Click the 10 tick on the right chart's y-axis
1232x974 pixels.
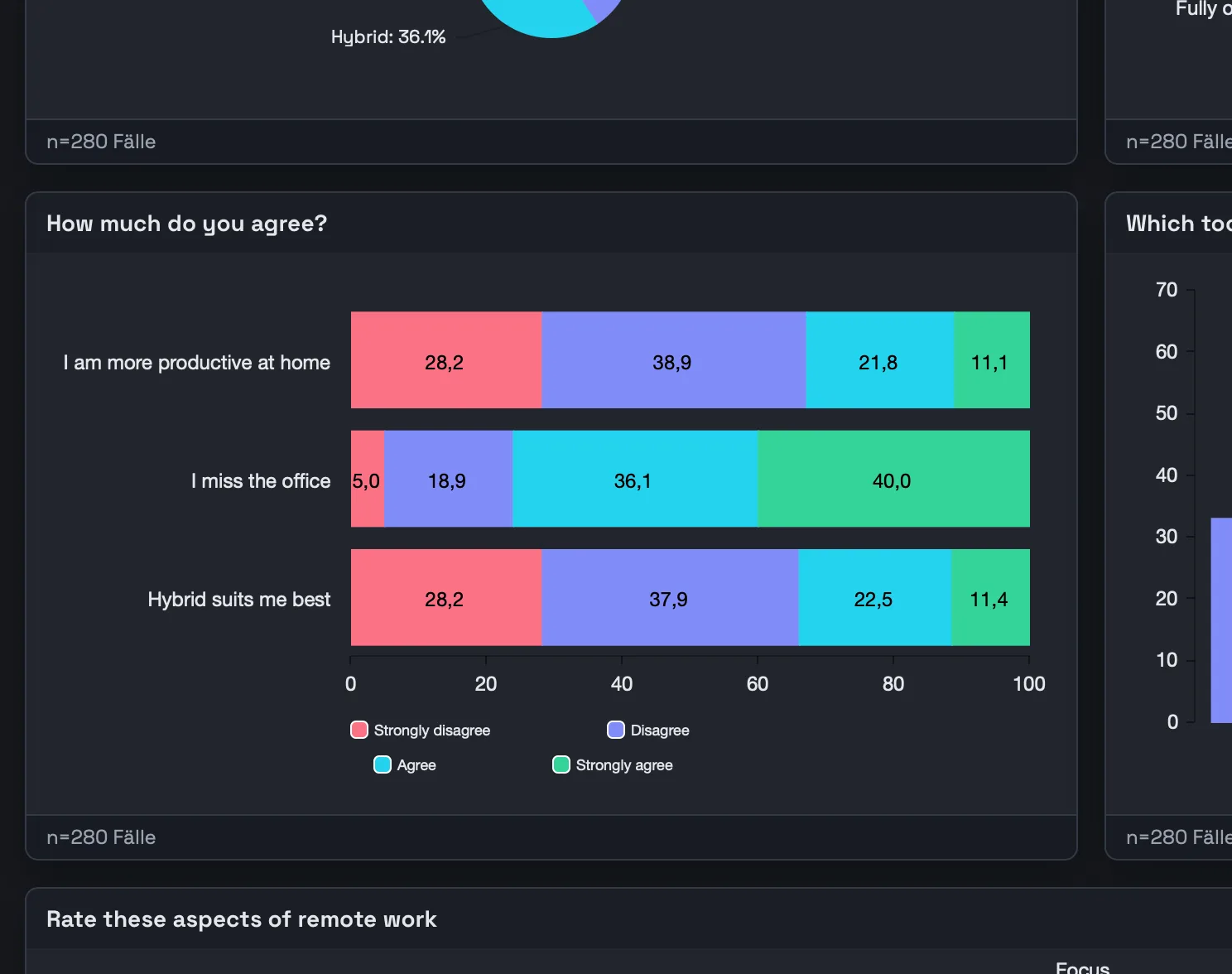1167,660
